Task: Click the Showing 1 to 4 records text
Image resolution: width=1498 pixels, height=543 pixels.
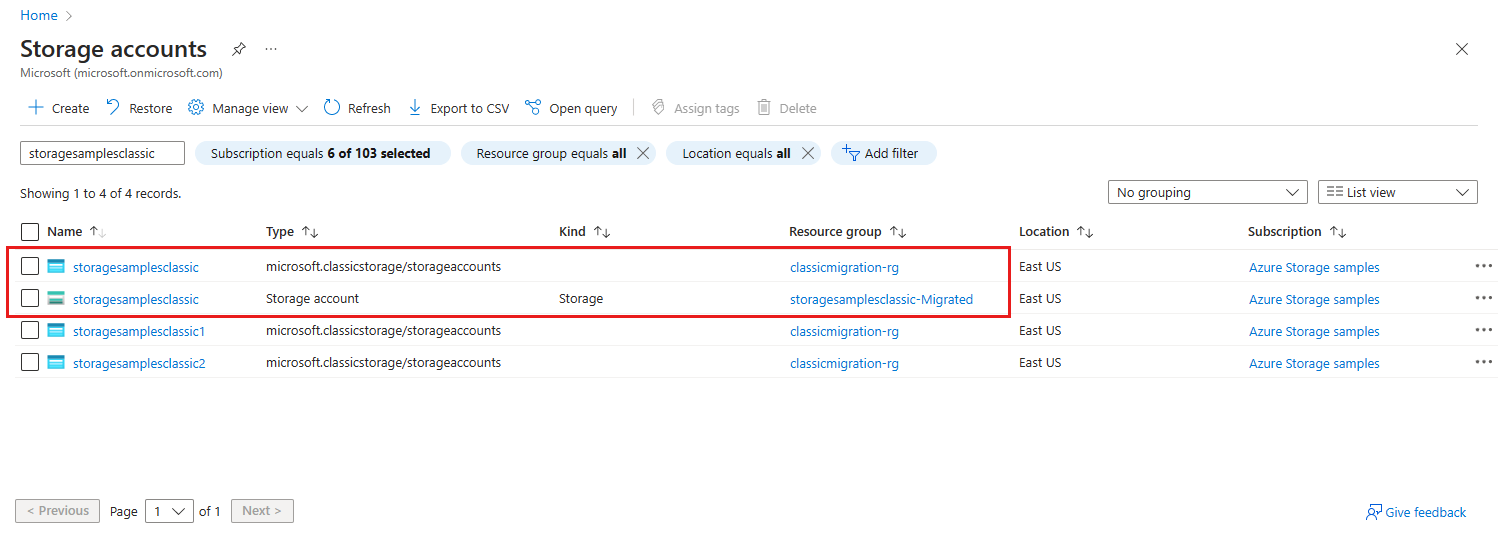Action: pos(101,193)
